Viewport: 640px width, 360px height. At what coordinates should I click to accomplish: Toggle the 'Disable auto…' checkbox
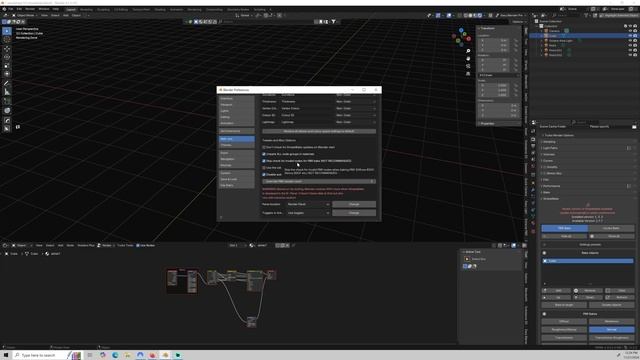pyautogui.click(x=264, y=174)
